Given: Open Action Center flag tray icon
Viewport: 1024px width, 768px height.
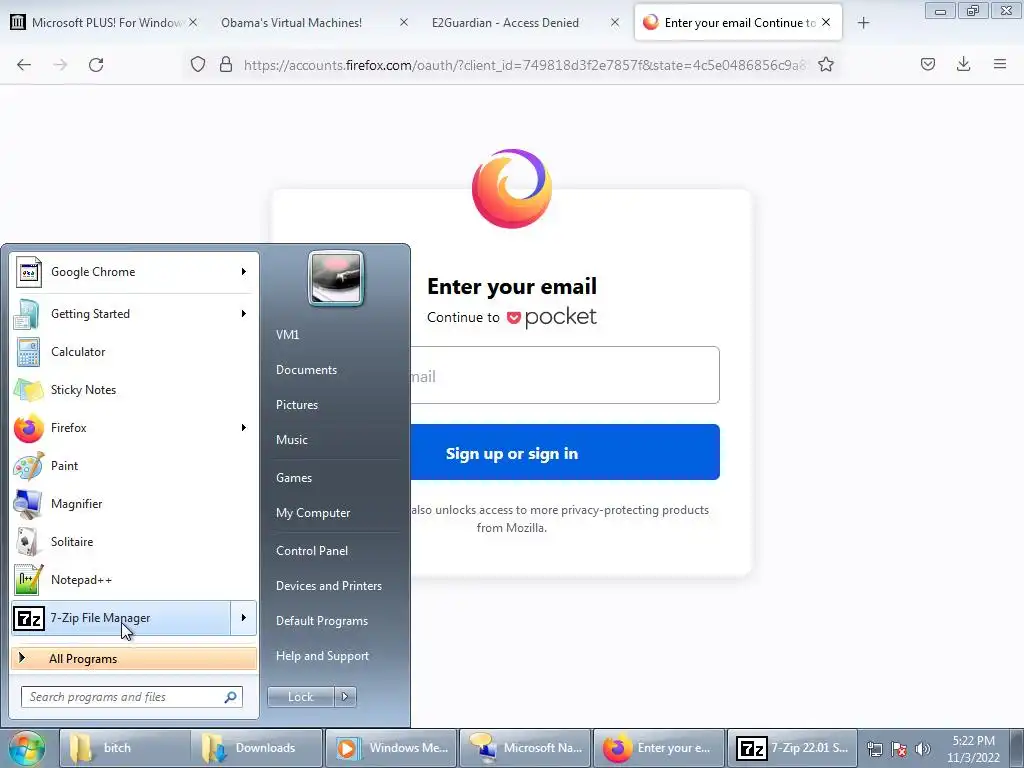Looking at the screenshot, I should [x=899, y=749].
